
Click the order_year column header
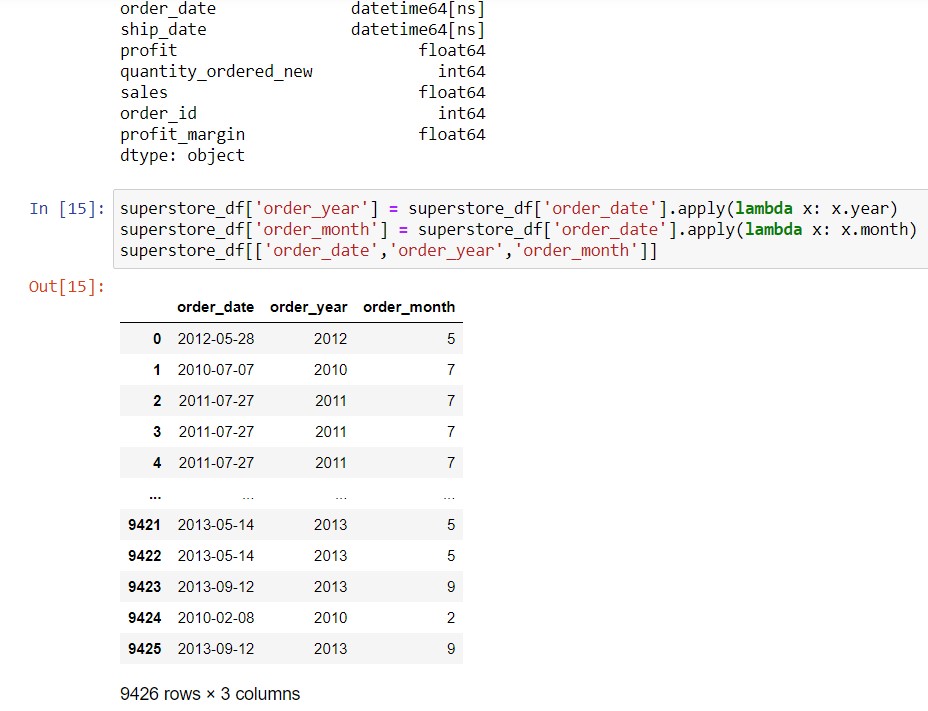[308, 307]
